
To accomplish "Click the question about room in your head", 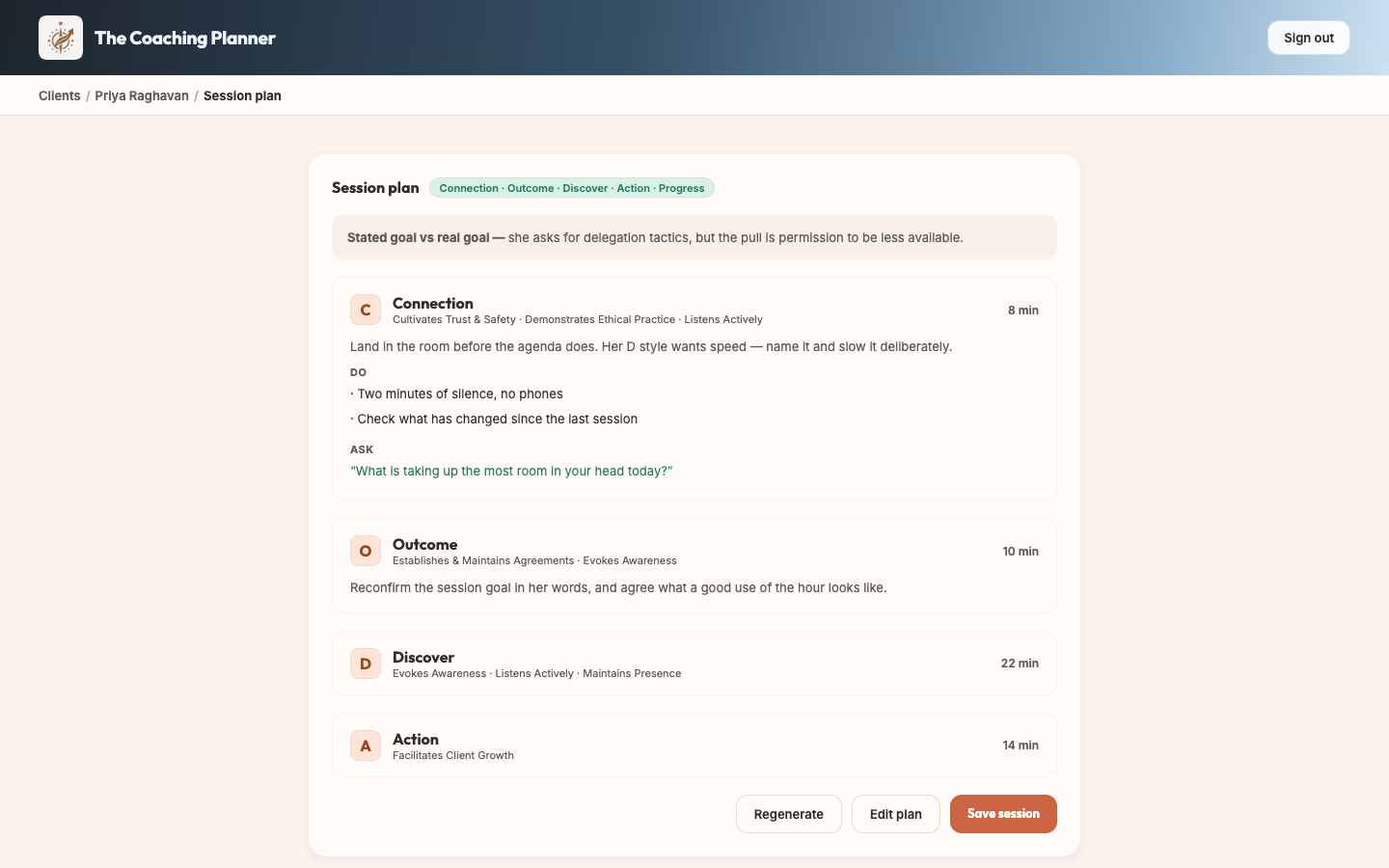I will (511, 471).
